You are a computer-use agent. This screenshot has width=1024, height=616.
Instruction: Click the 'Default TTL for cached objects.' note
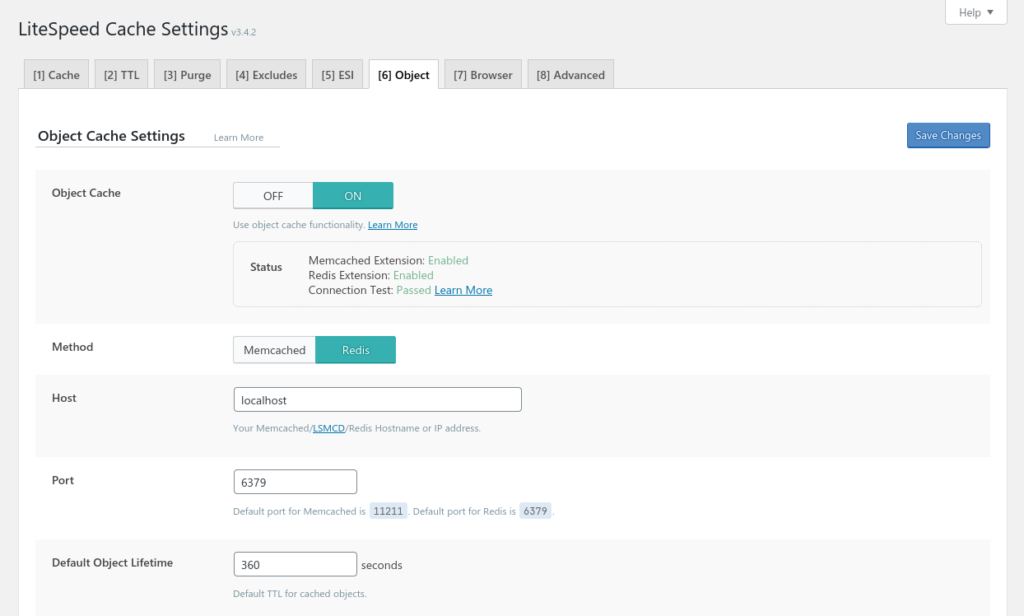[300, 594]
